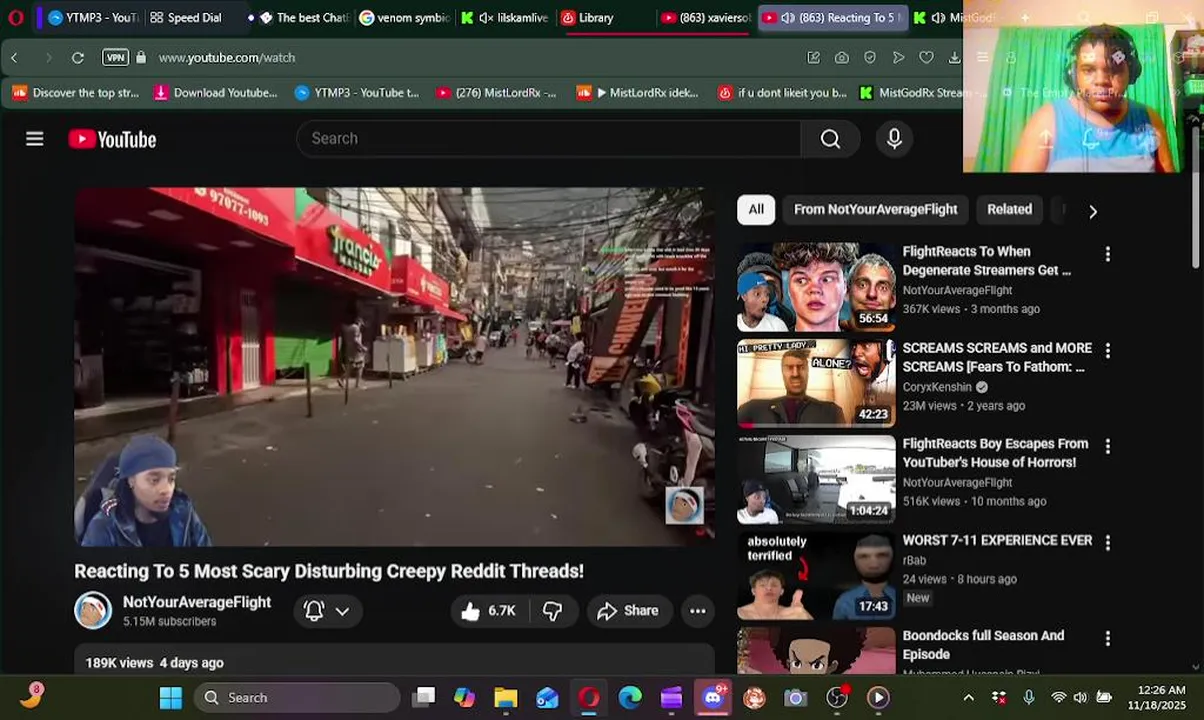Open Discover the top str... bookmark
Image resolution: width=1204 pixels, height=720 pixels.
tap(76, 93)
